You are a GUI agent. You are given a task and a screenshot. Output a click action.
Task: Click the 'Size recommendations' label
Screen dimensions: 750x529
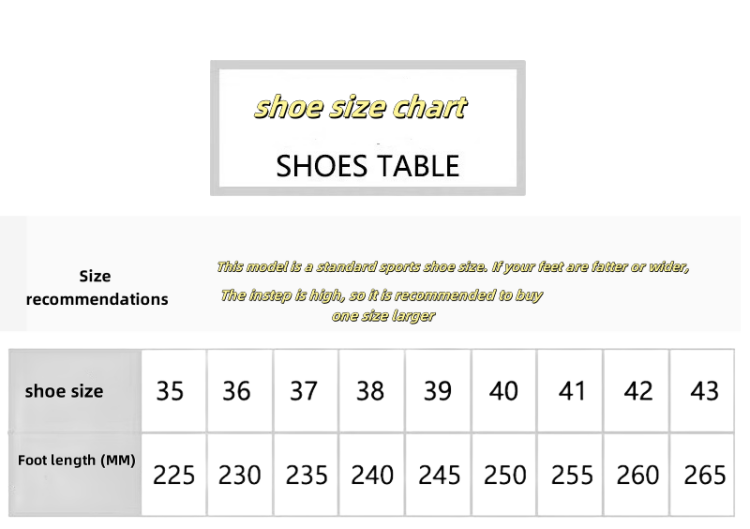tap(97, 287)
